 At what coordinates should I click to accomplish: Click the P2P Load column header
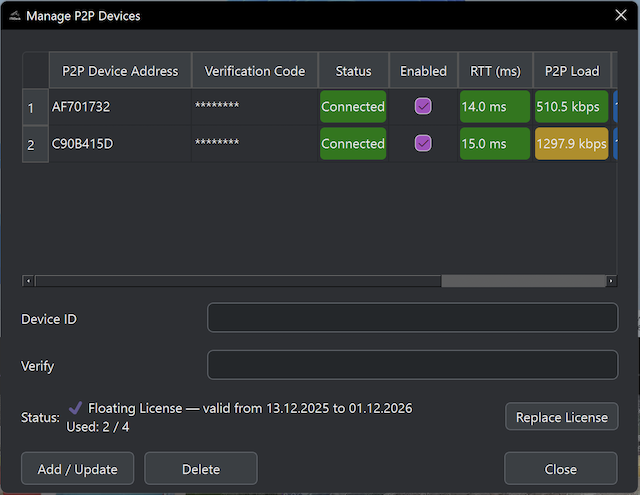point(572,71)
